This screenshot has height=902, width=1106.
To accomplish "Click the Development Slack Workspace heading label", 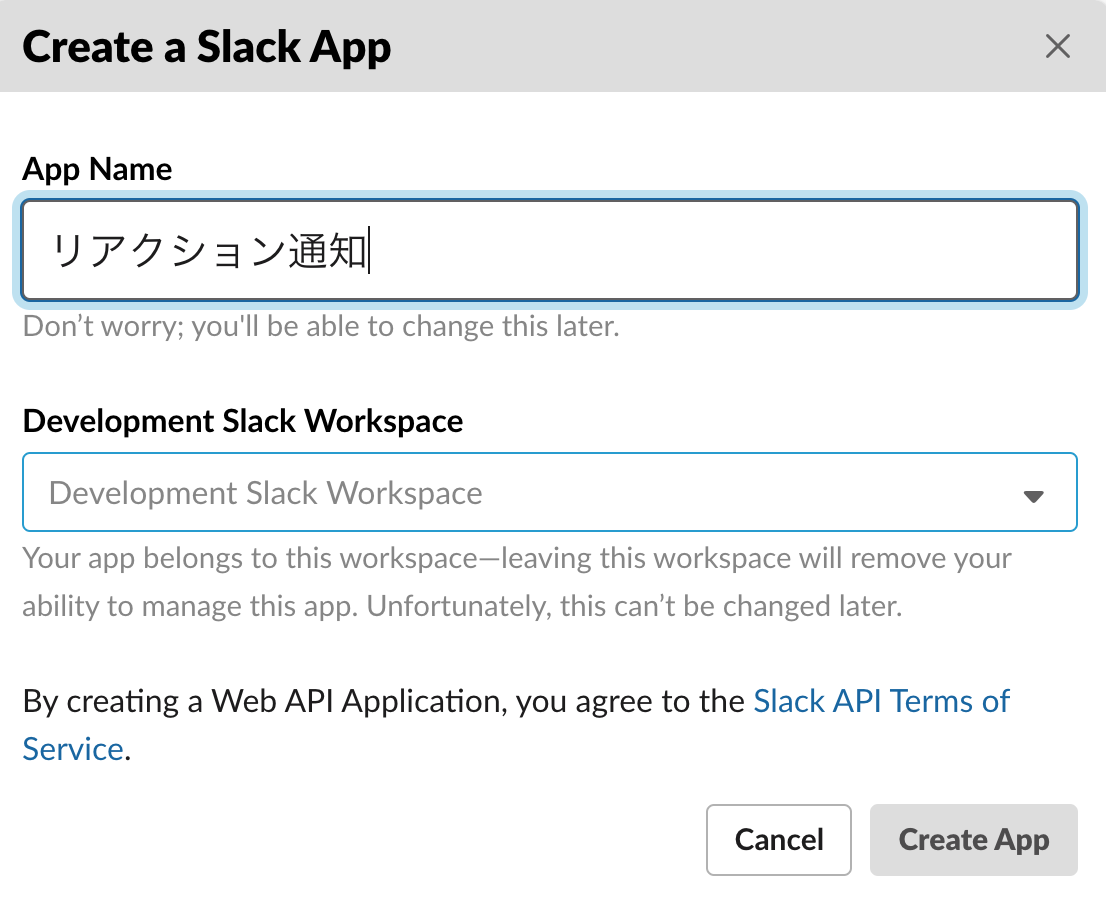I will pos(243,421).
